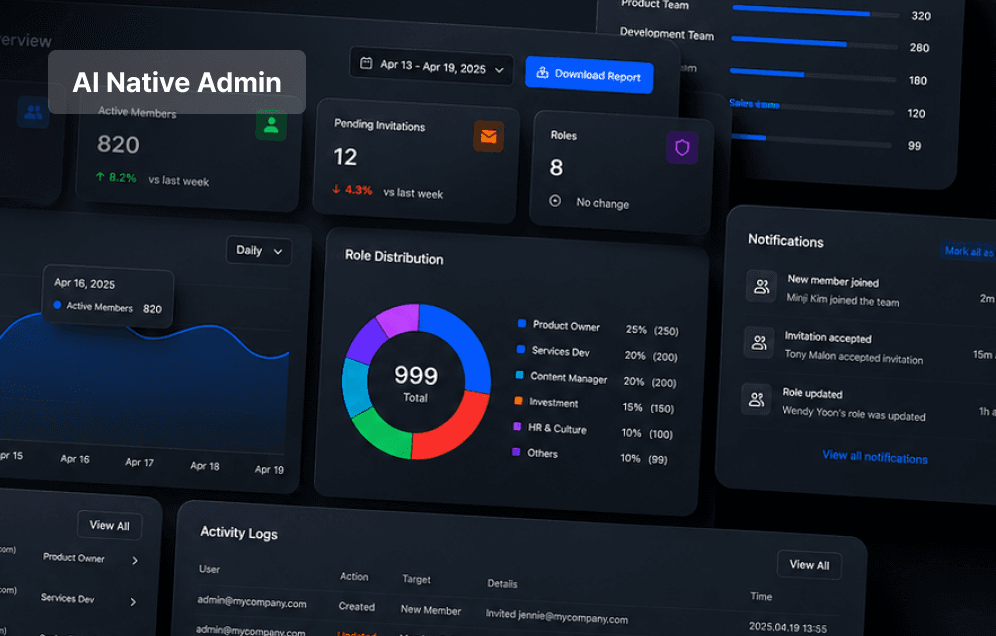Click Mark all as read link
996x636 pixels.
point(968,252)
